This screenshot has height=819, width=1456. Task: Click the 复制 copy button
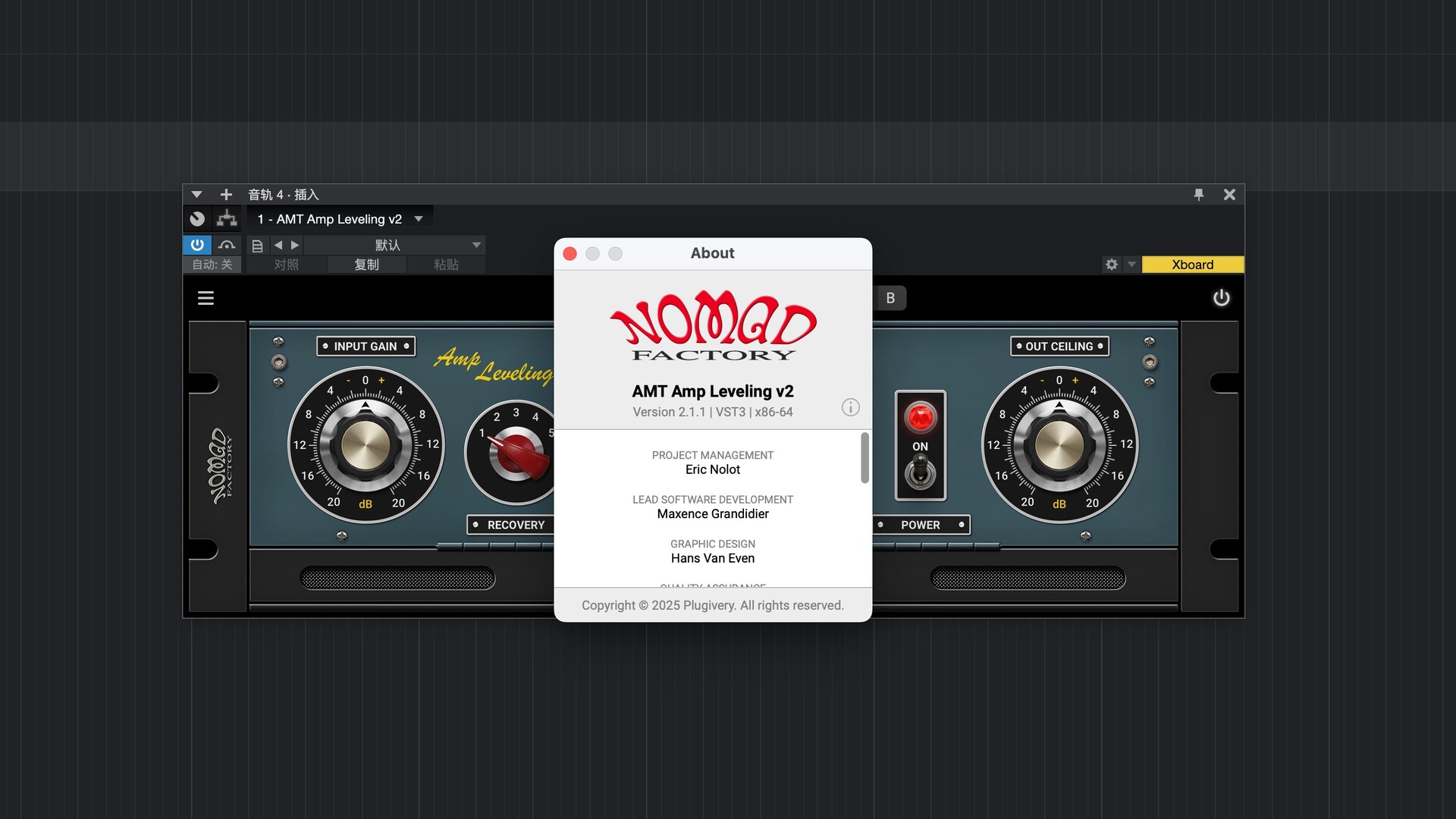(x=366, y=265)
